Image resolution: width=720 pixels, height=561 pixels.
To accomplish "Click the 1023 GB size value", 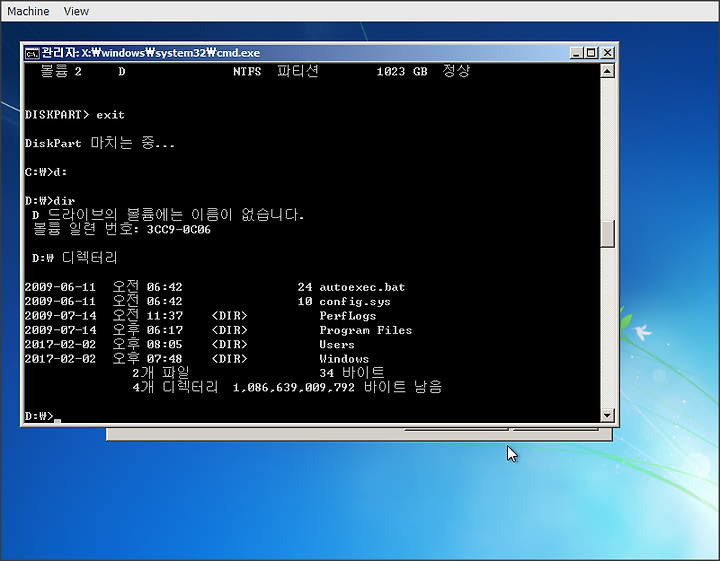I will [x=402, y=72].
